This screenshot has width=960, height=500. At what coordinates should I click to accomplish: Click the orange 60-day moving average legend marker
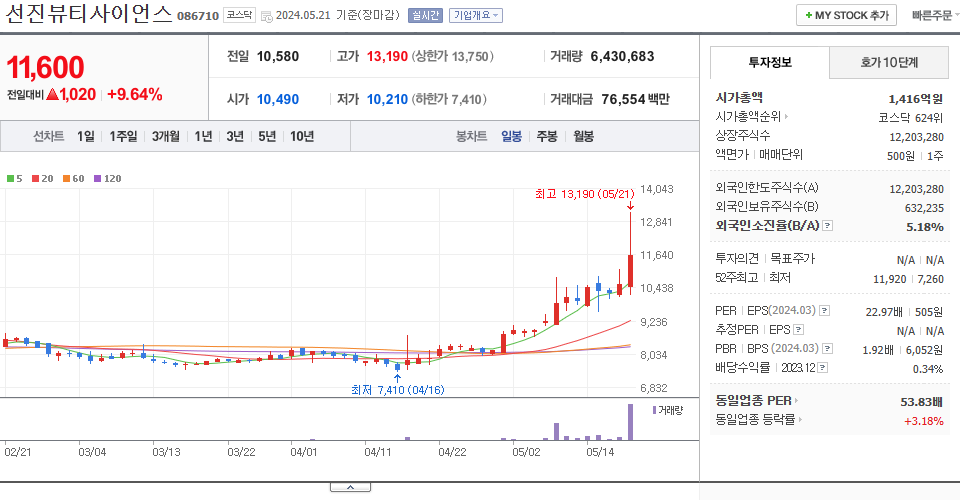point(66,179)
